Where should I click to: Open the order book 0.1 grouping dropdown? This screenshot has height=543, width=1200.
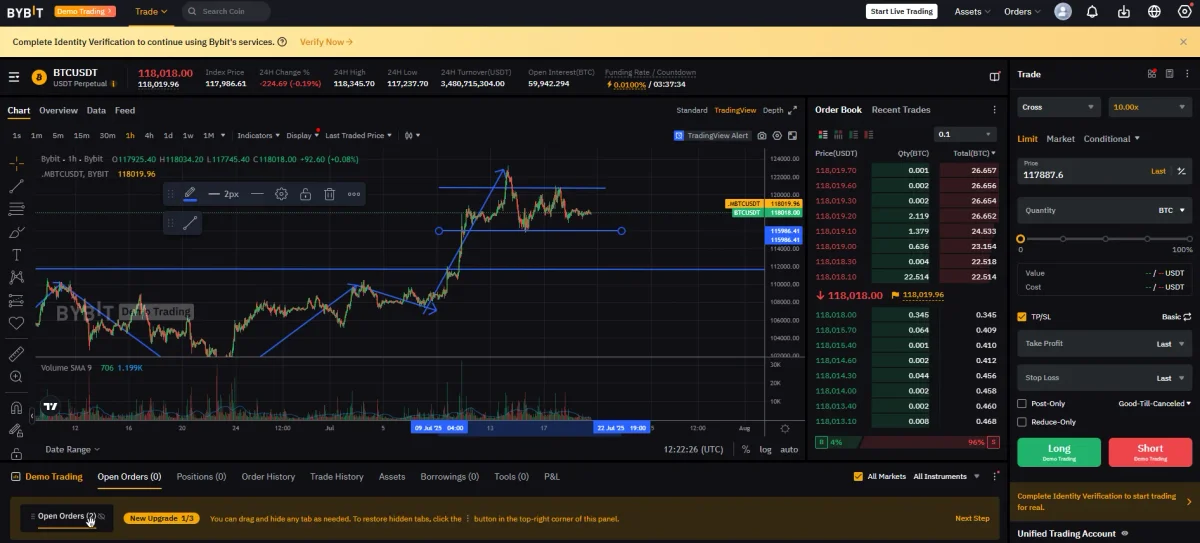pos(965,134)
